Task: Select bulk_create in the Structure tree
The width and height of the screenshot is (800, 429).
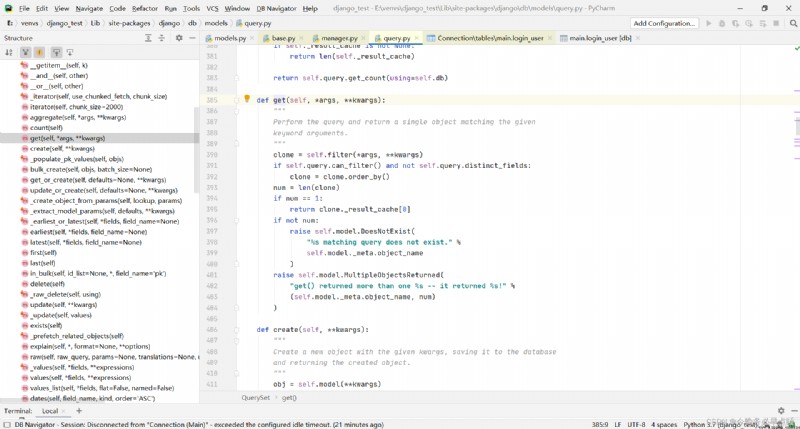Action: click(x=91, y=169)
